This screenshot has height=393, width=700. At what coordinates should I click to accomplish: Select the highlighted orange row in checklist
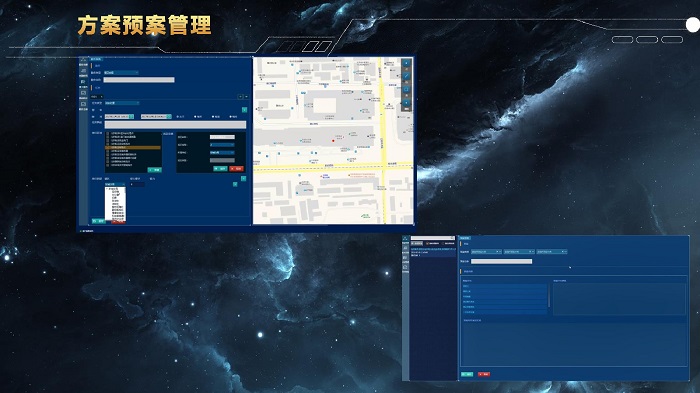coord(133,147)
